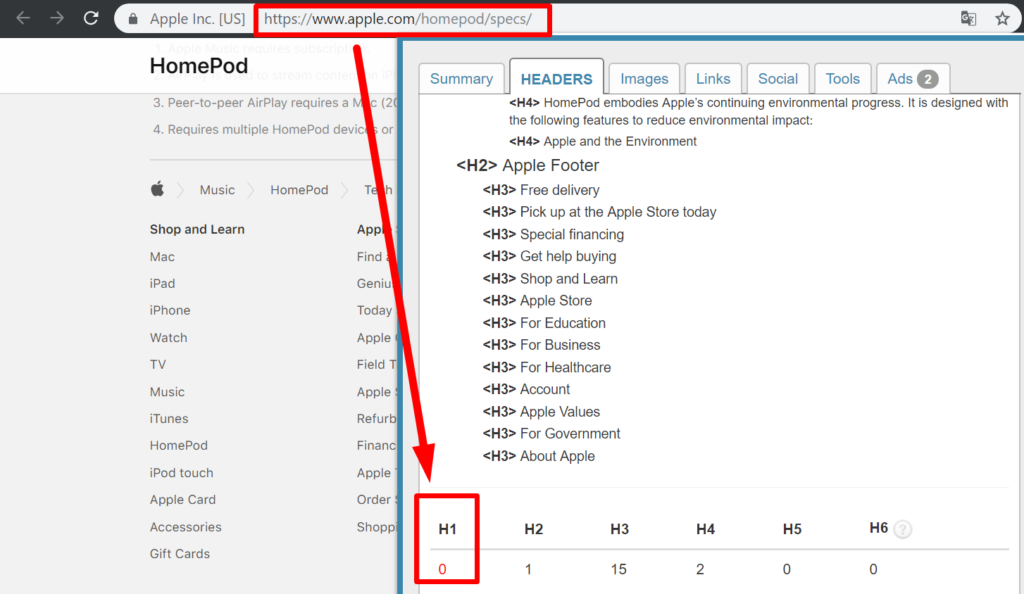Click the browser forward arrow

click(56, 17)
